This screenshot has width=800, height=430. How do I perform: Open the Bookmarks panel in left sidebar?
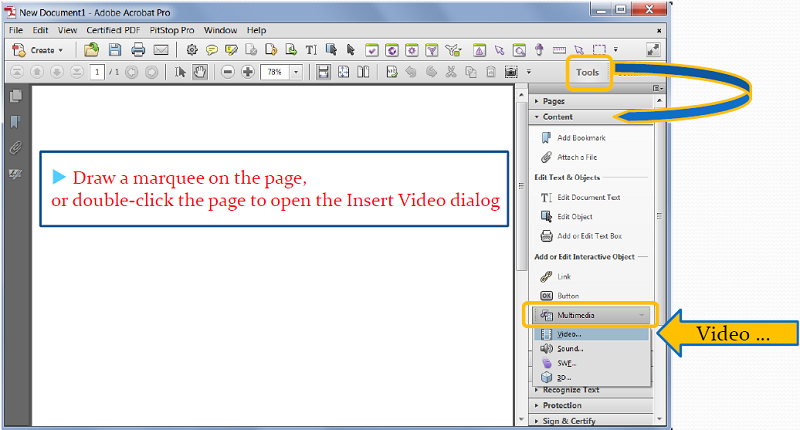pyautogui.click(x=15, y=122)
